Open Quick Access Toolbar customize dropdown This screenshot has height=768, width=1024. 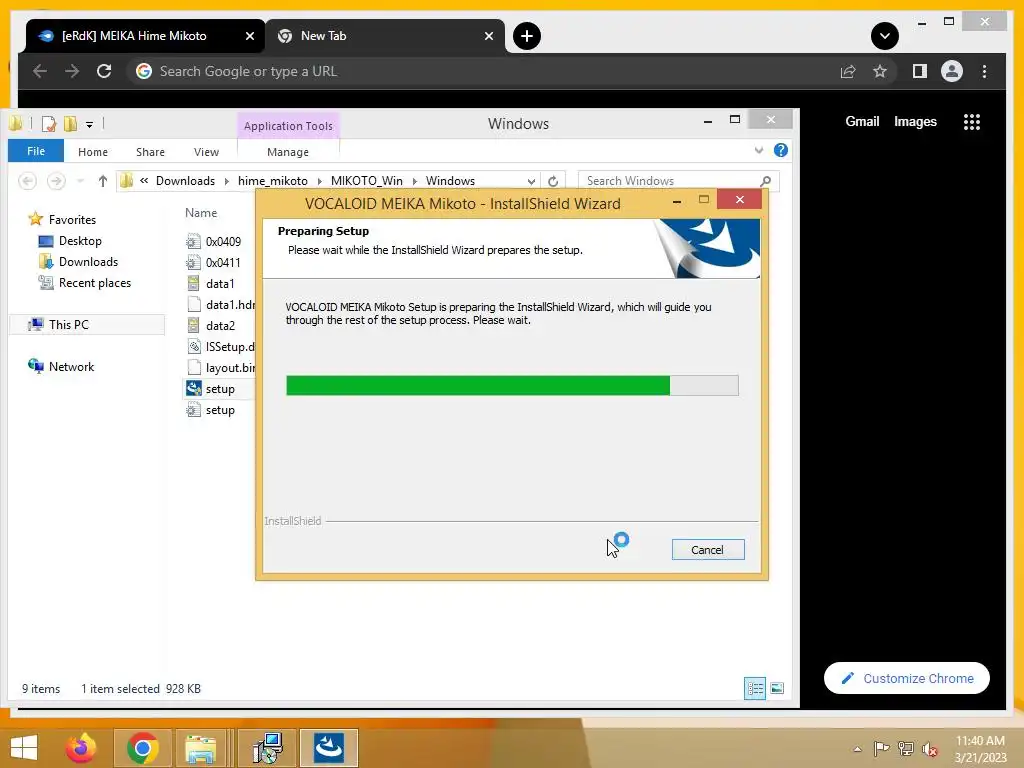tap(89, 123)
